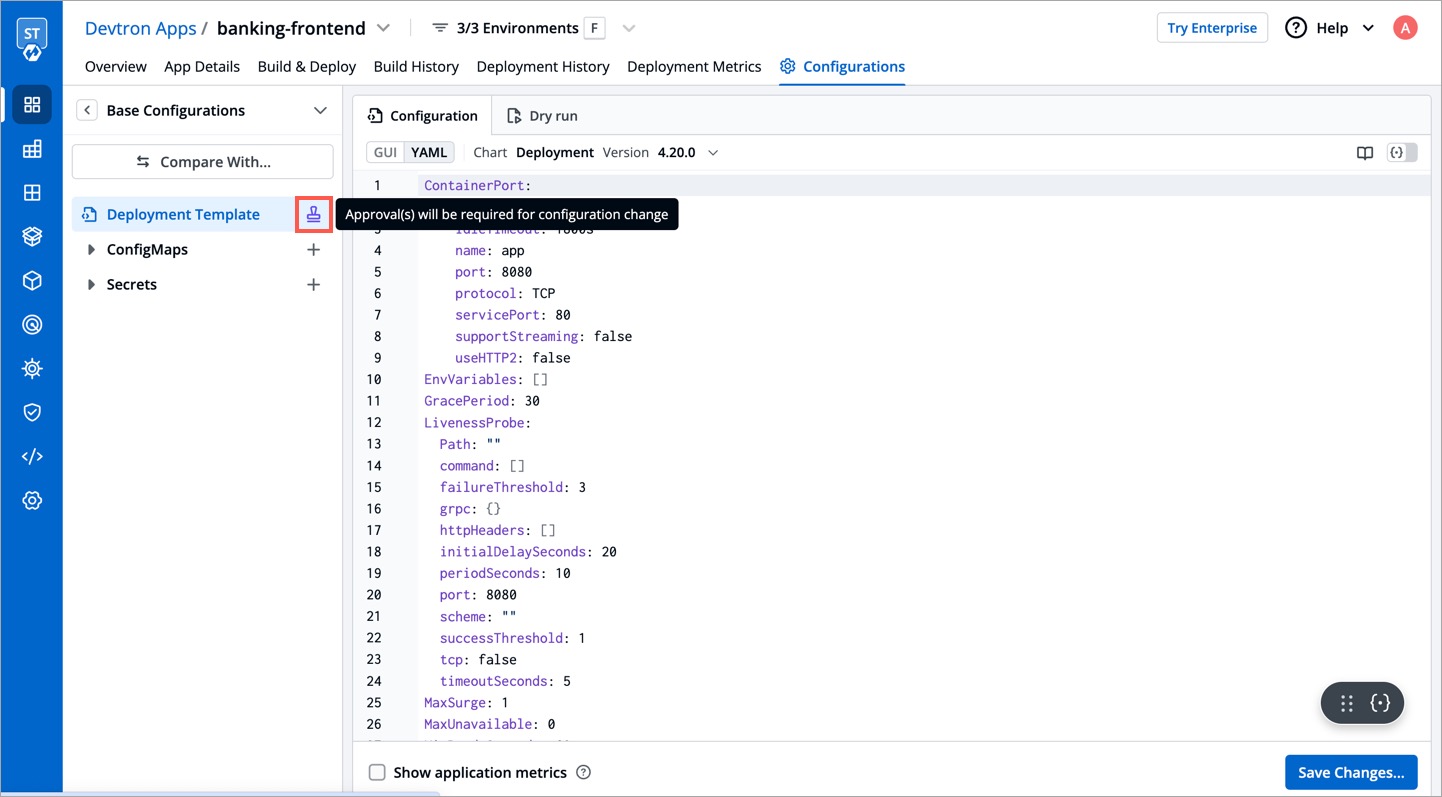Add a new ConfigMap with plus icon

(x=313, y=250)
